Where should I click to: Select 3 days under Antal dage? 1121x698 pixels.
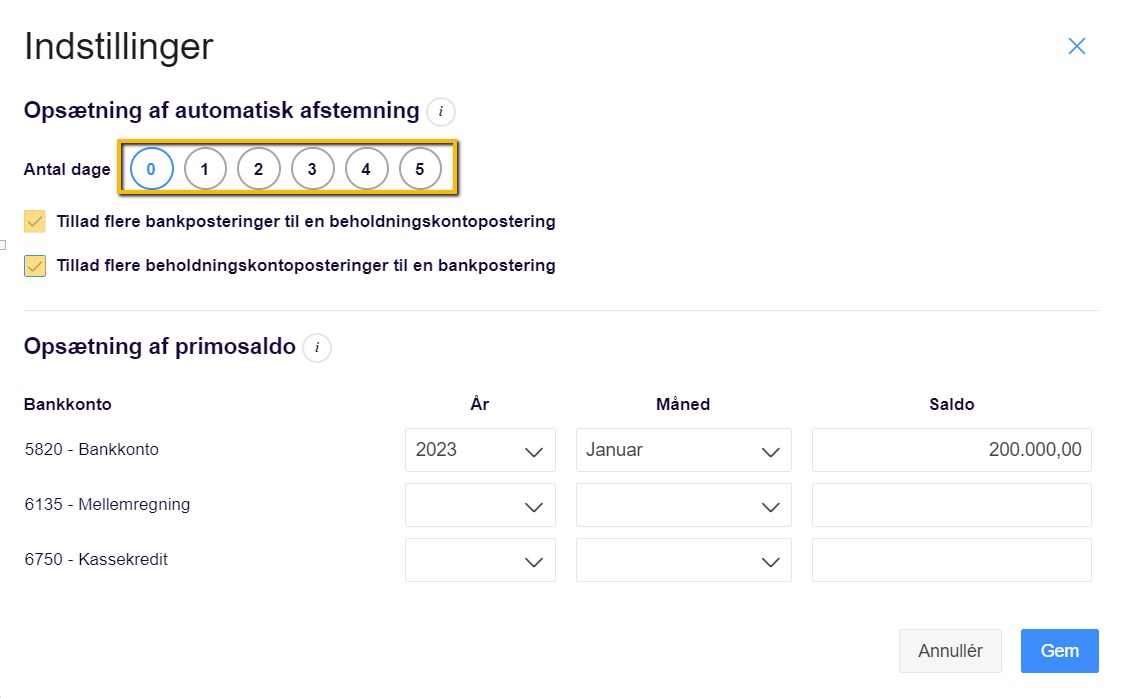pyautogui.click(x=313, y=168)
